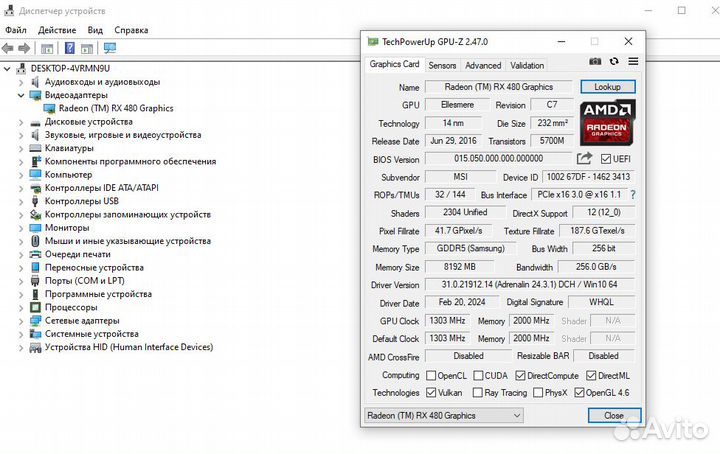Select the Radeon (TM) RX 480 Graphics device icon
Screen dimensions: 720x454
[49, 108]
